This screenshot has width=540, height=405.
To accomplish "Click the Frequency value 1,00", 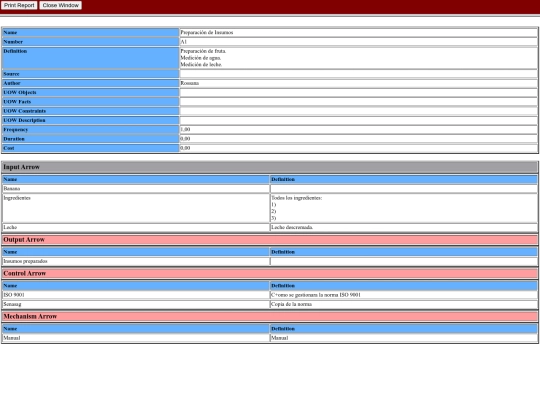I will tap(185, 129).
